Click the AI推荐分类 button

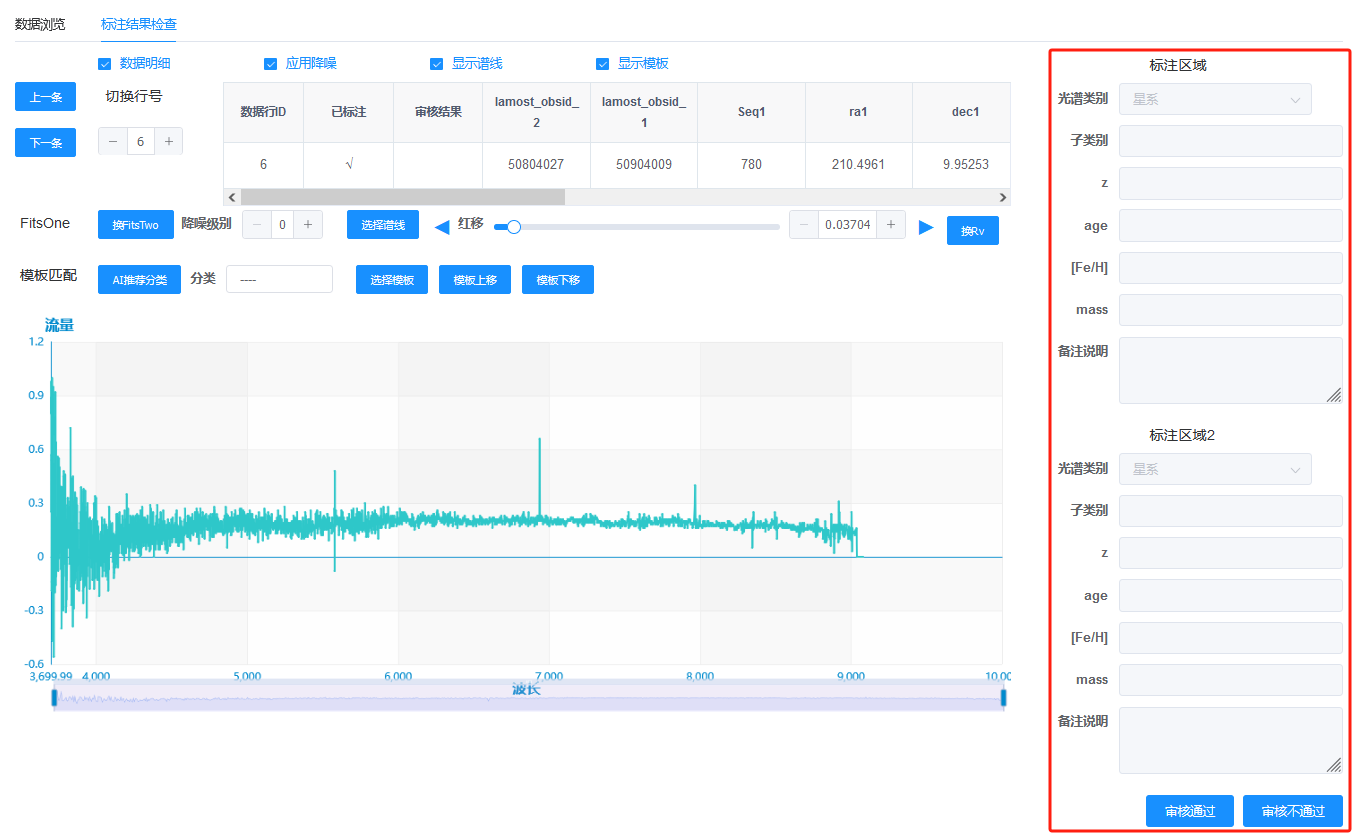(139, 280)
